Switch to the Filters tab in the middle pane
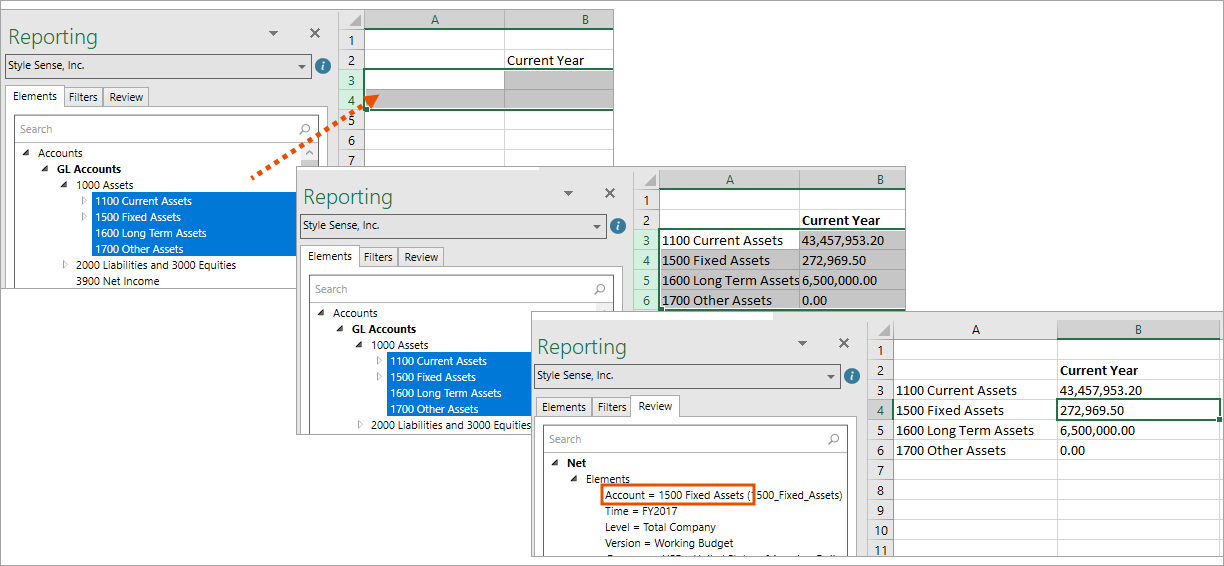This screenshot has height=566, width=1224. tap(378, 257)
